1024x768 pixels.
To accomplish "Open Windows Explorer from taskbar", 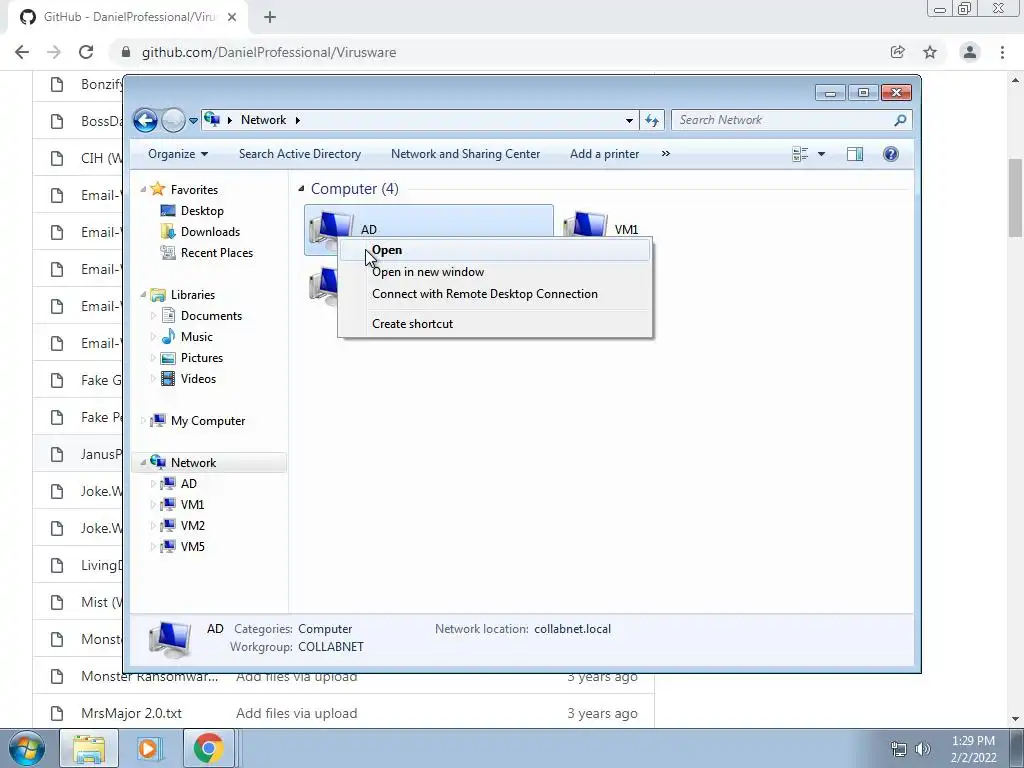I will (89, 748).
